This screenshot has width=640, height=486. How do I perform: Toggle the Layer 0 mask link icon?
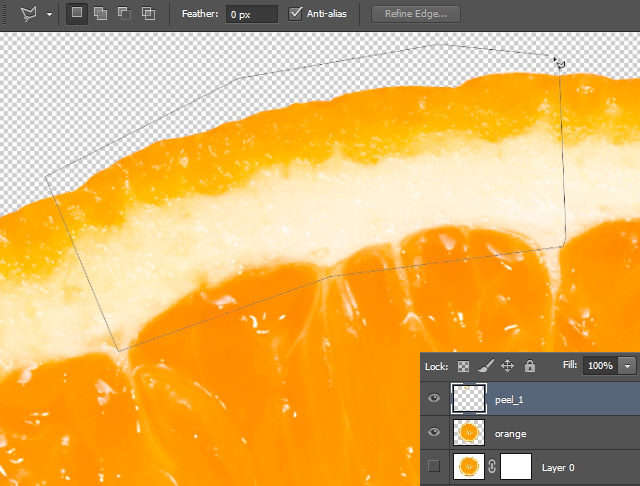492,466
